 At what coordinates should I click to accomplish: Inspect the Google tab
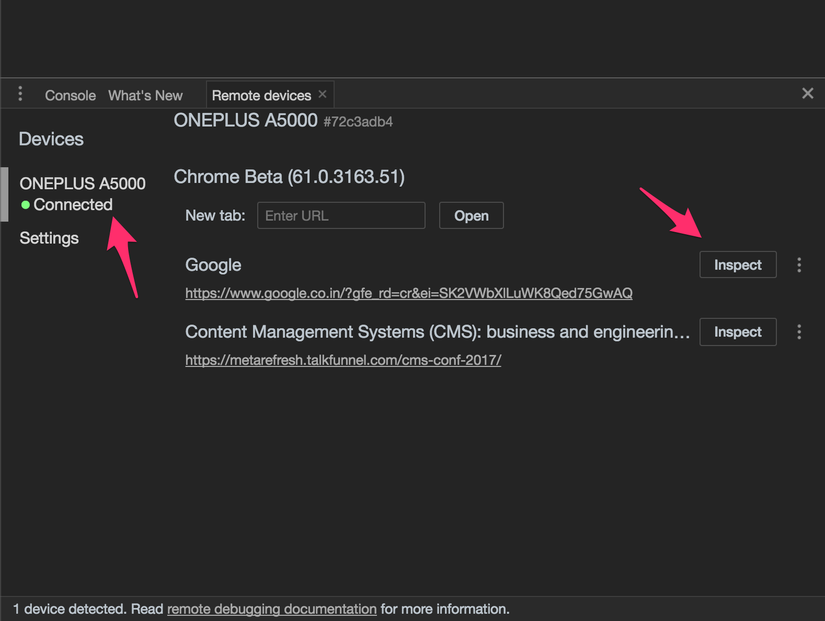(738, 265)
